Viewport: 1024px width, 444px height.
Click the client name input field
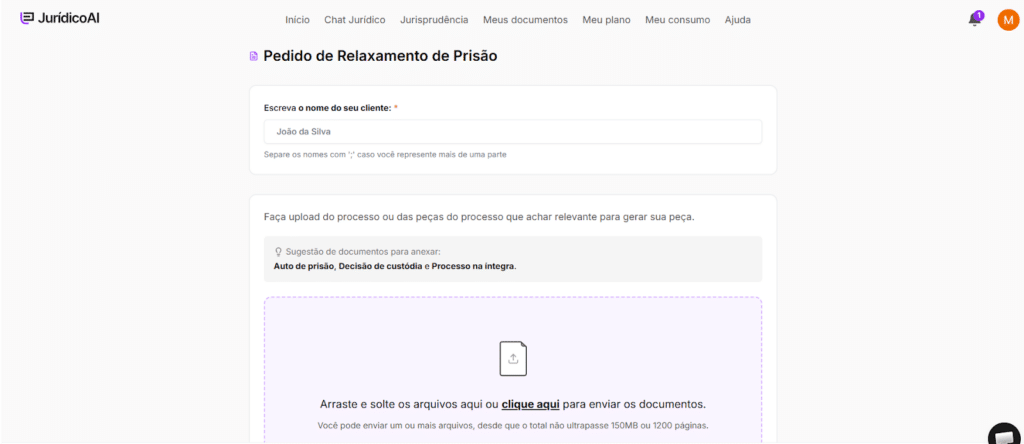pyautogui.click(x=513, y=132)
